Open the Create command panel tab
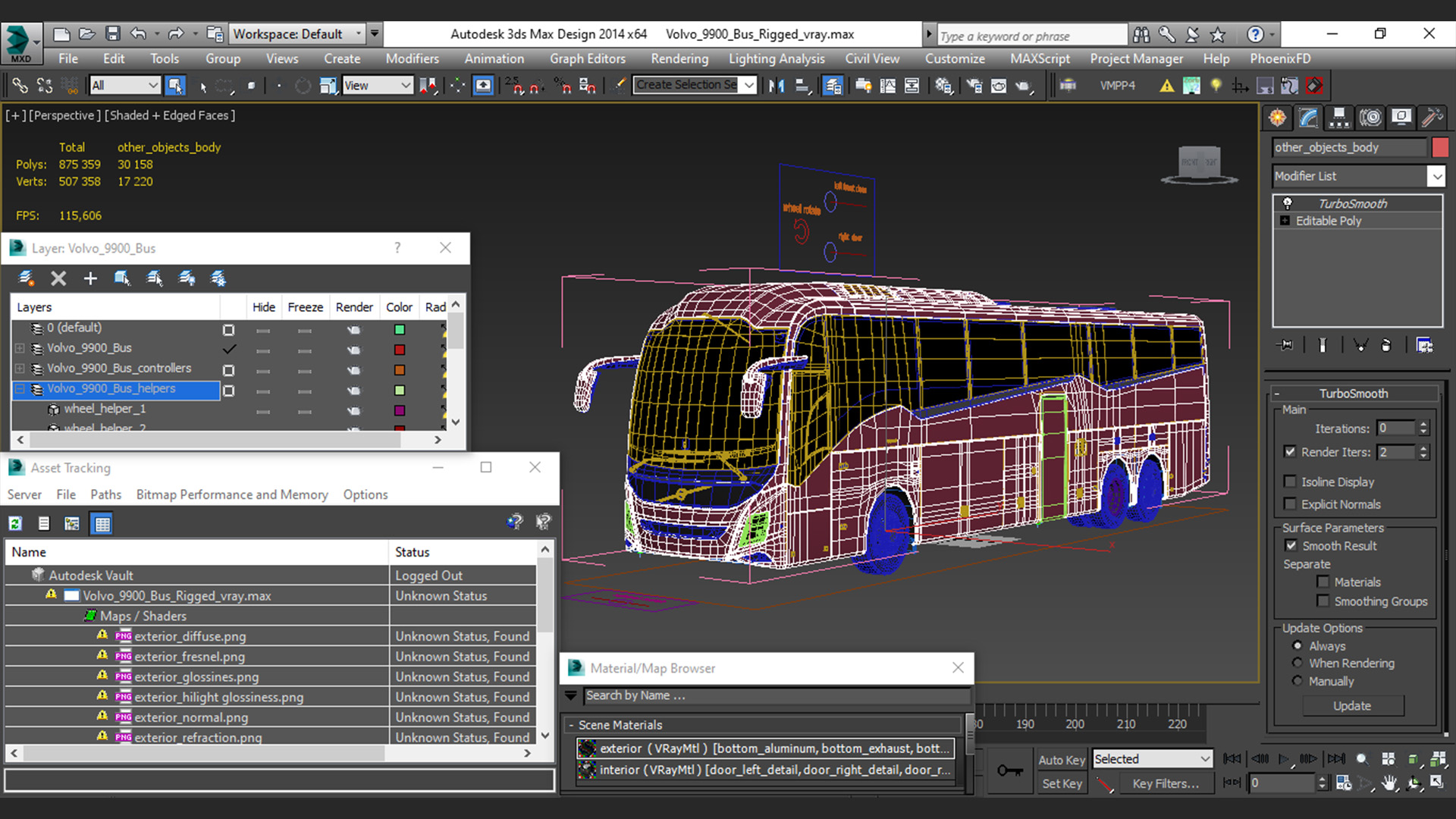Screen dimensions: 1456x819 1278,118
